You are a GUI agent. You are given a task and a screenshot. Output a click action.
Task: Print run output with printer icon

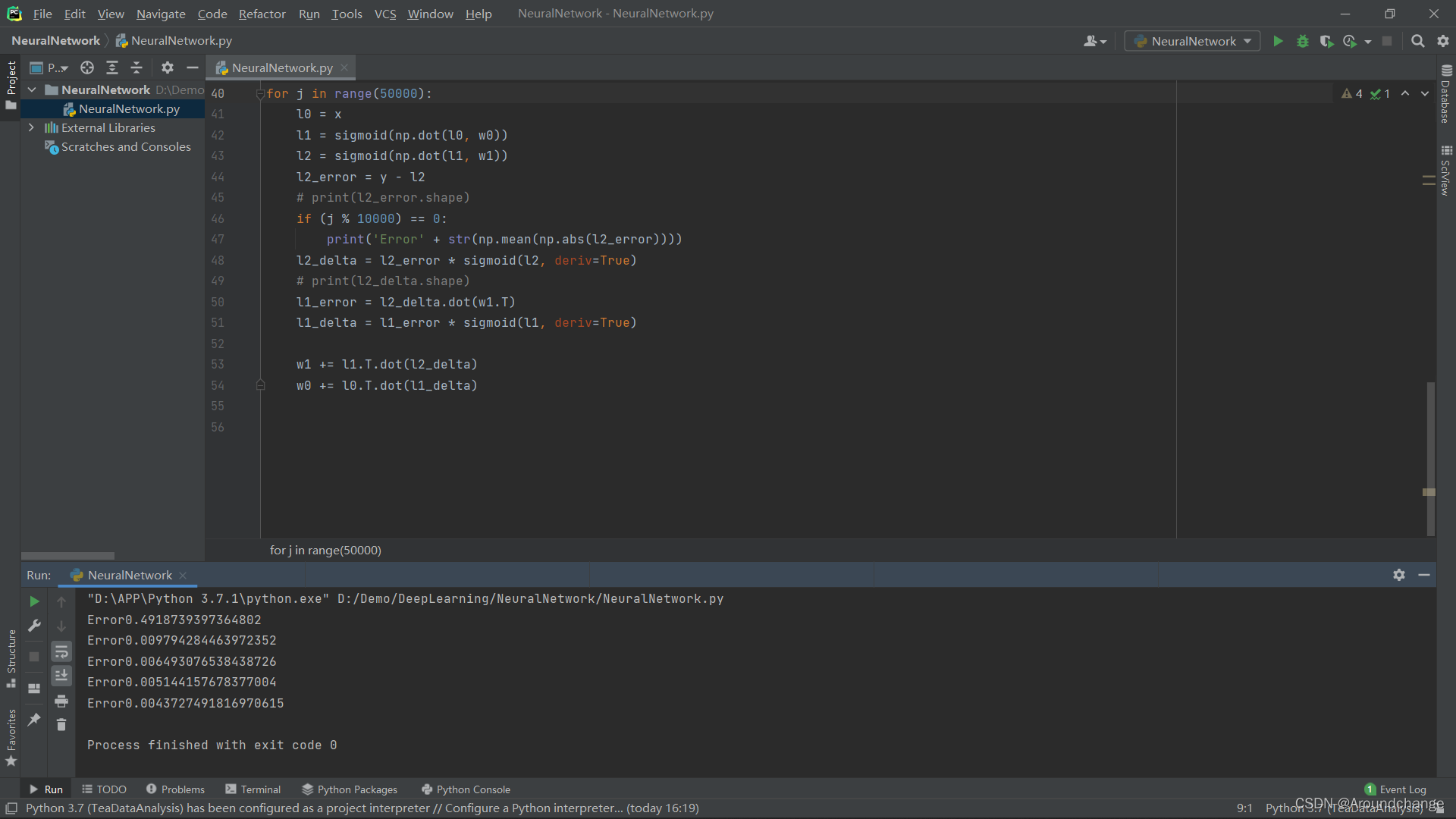pyautogui.click(x=61, y=701)
